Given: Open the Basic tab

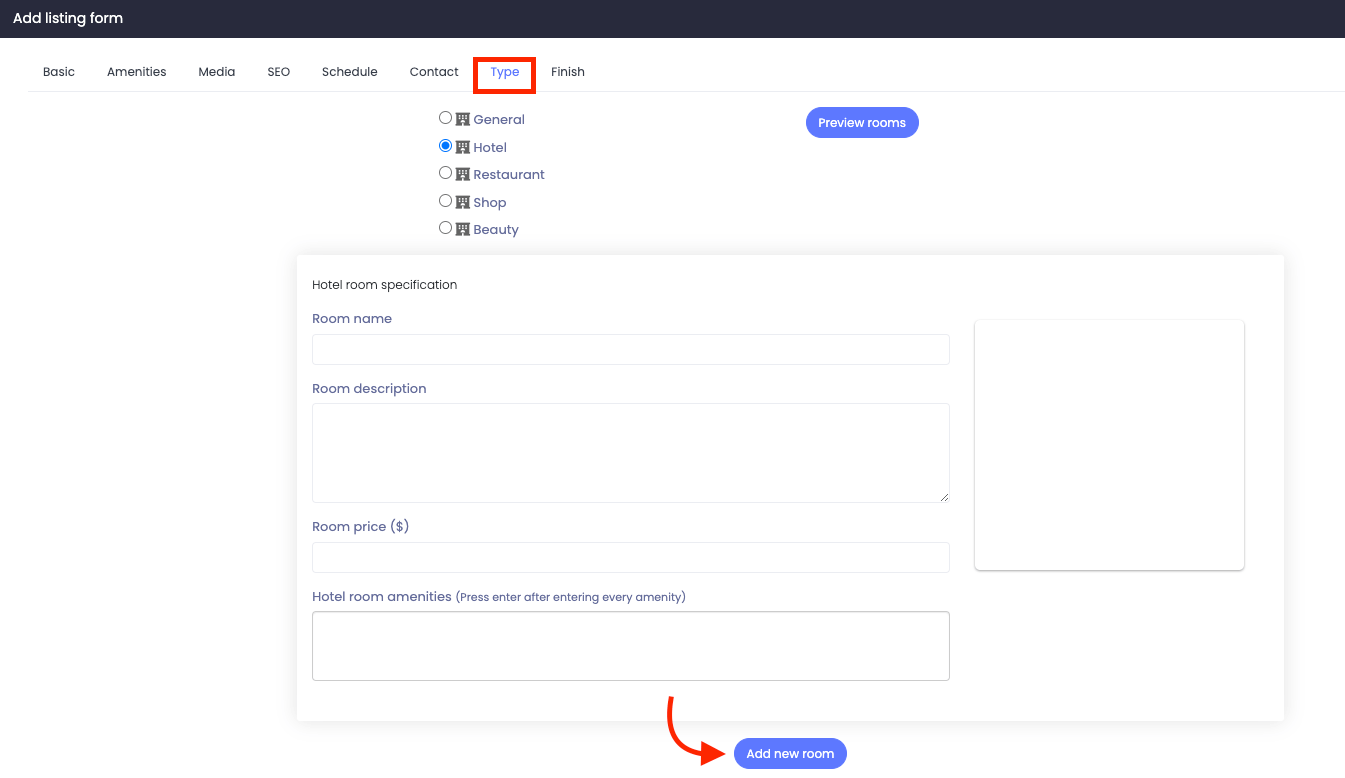Looking at the screenshot, I should (x=59, y=72).
